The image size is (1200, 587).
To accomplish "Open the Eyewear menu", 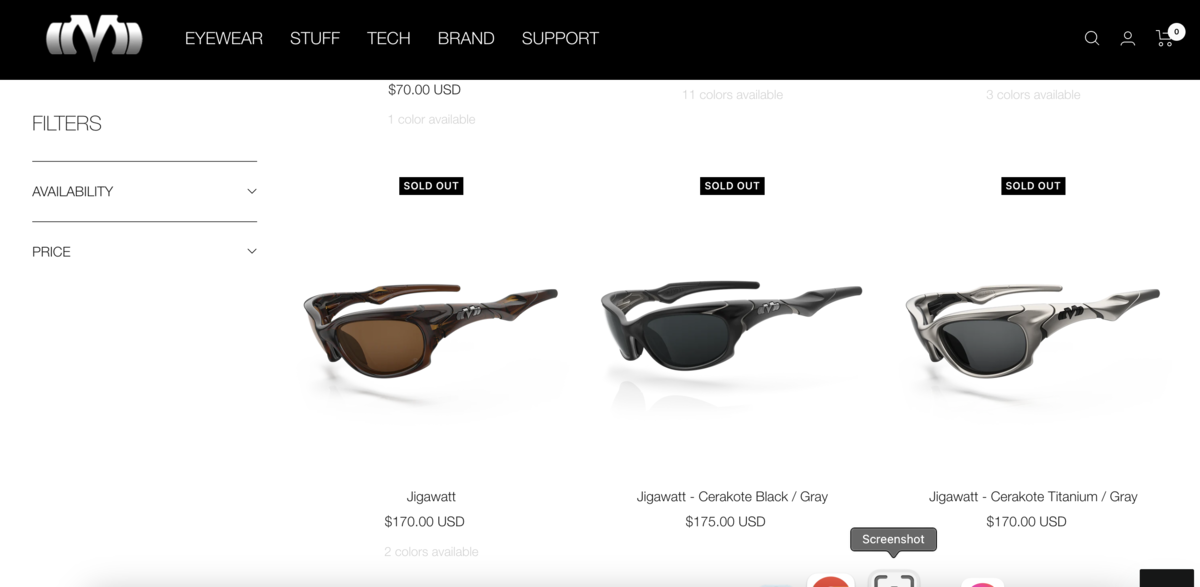I will coord(224,38).
